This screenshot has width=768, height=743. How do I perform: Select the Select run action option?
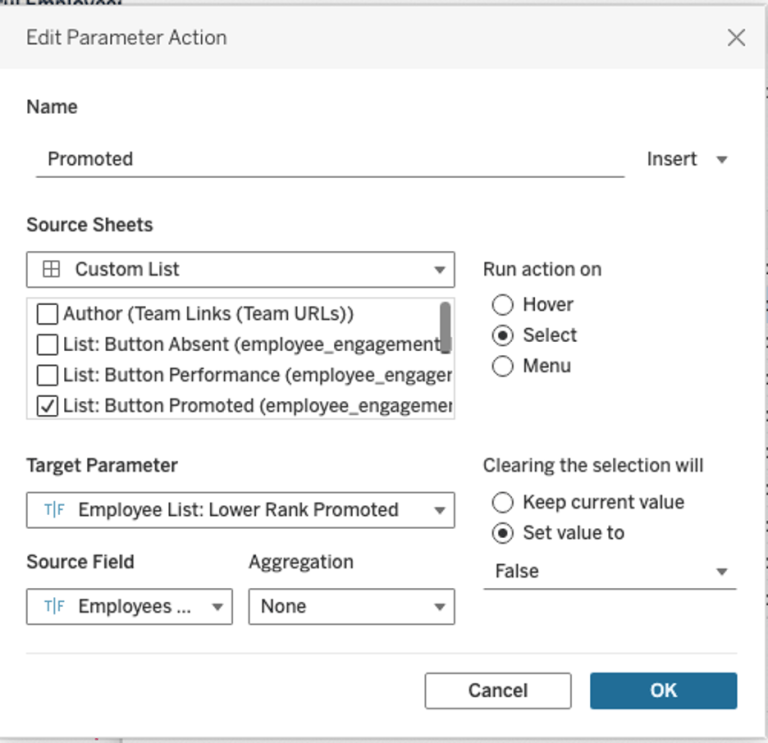[503, 336]
